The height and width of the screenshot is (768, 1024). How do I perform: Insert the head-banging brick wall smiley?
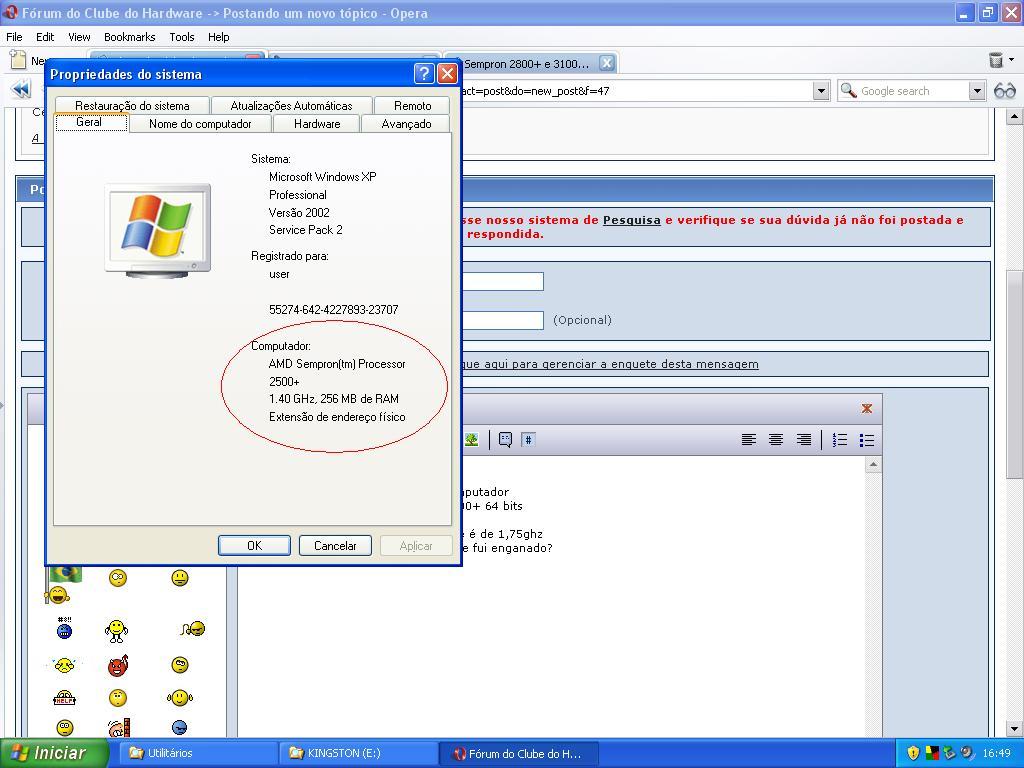[119, 728]
